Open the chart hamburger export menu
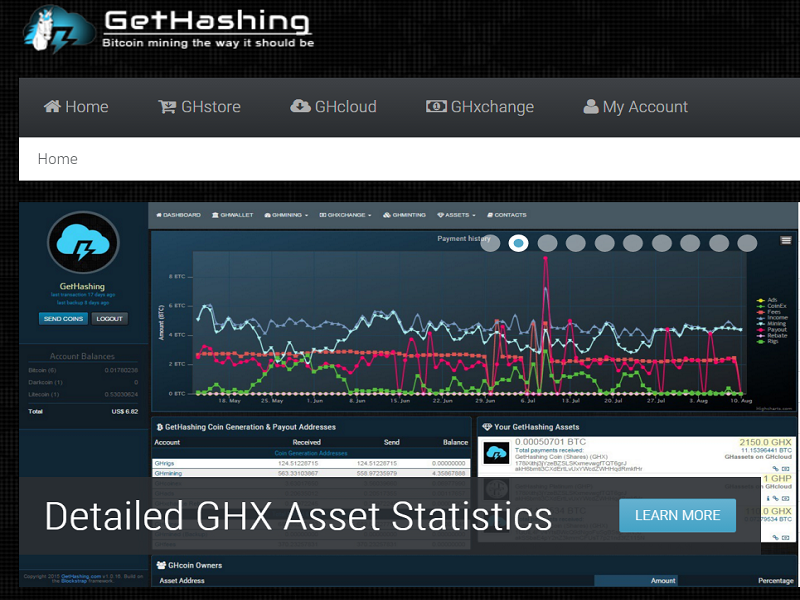800x600 pixels. (x=786, y=241)
